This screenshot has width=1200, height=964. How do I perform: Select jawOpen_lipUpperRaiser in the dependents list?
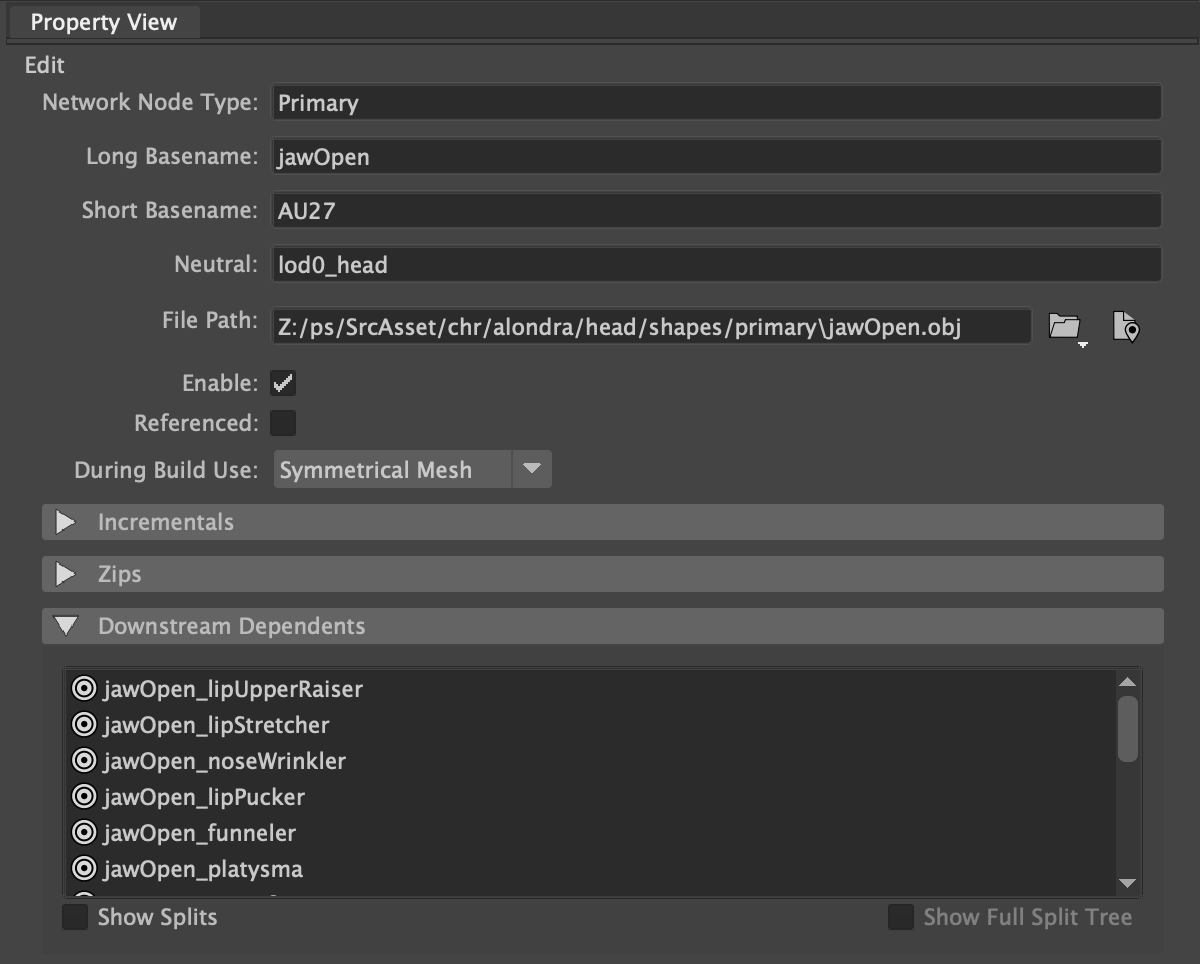click(x=233, y=689)
